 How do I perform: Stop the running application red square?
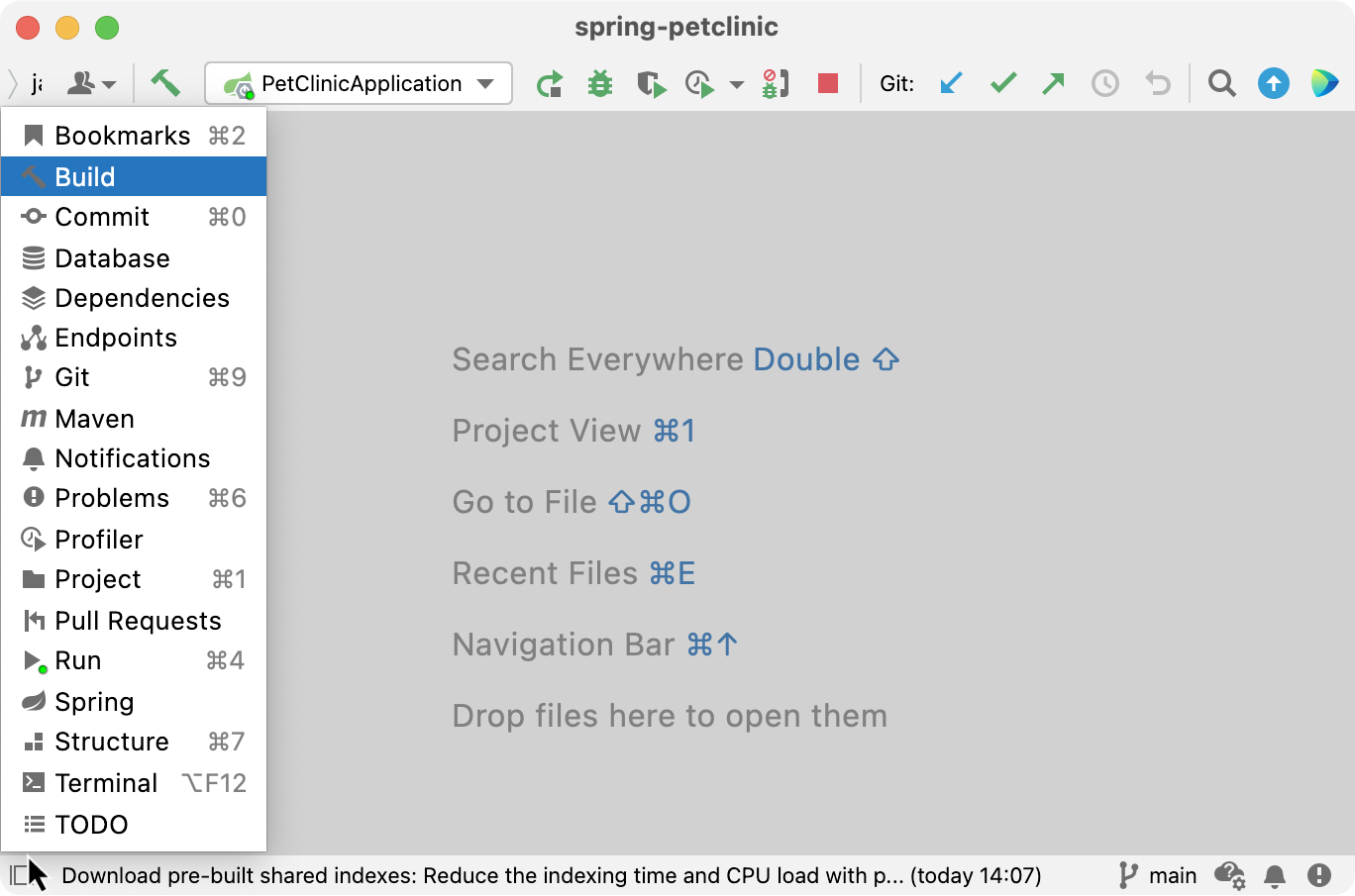[828, 83]
